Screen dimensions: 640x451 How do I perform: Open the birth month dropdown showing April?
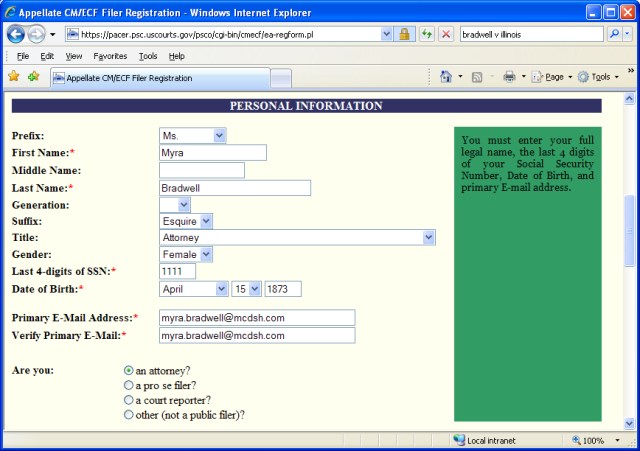[193, 289]
